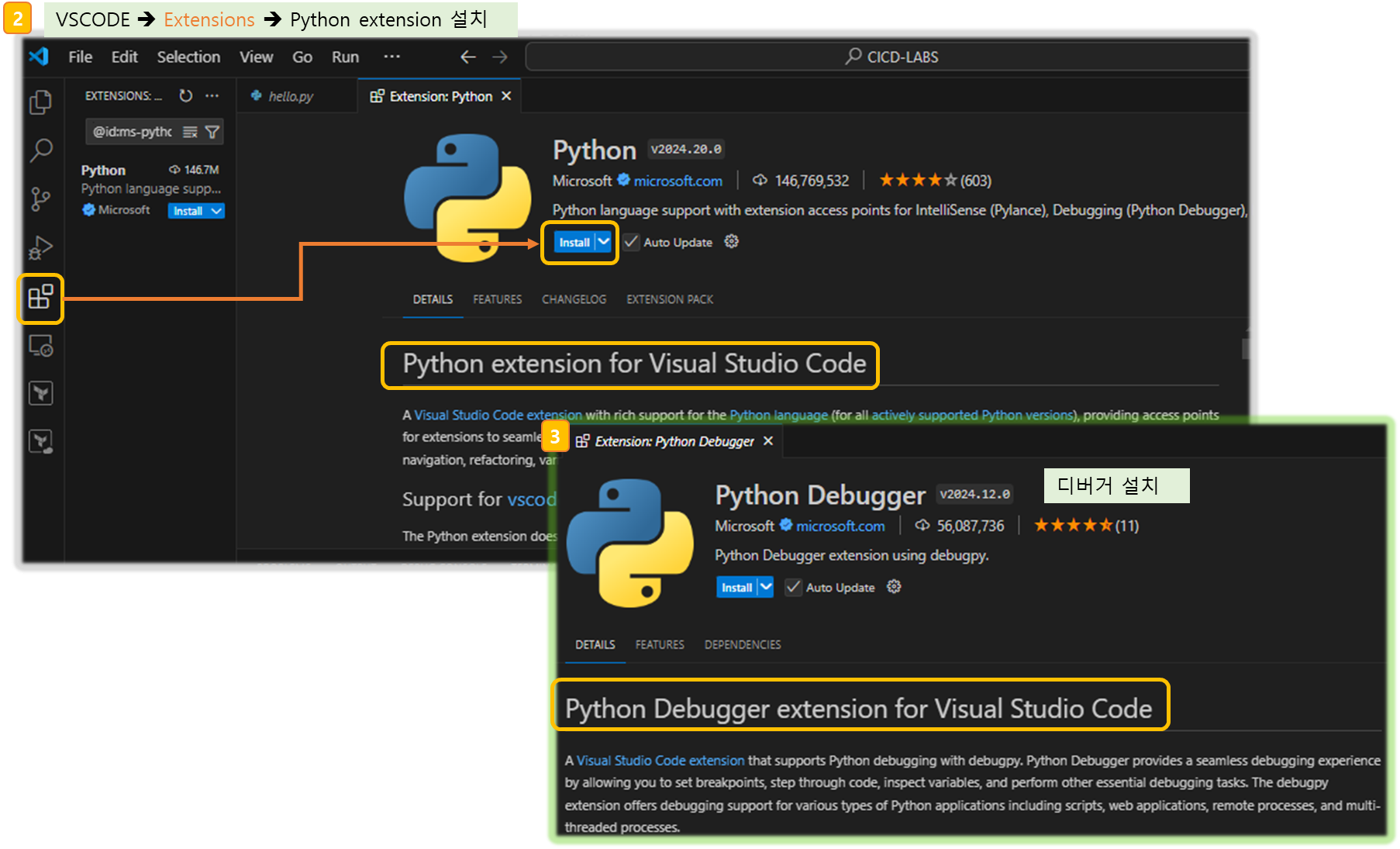This screenshot has width=1400, height=849.
Task: Close the Extension: Python tab
Action: click(x=506, y=96)
